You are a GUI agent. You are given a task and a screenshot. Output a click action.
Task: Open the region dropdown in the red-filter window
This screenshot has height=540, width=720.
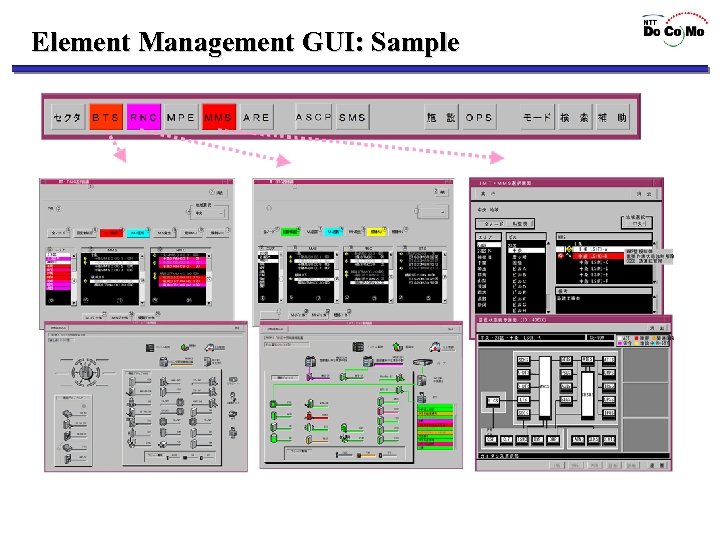(x=209, y=213)
